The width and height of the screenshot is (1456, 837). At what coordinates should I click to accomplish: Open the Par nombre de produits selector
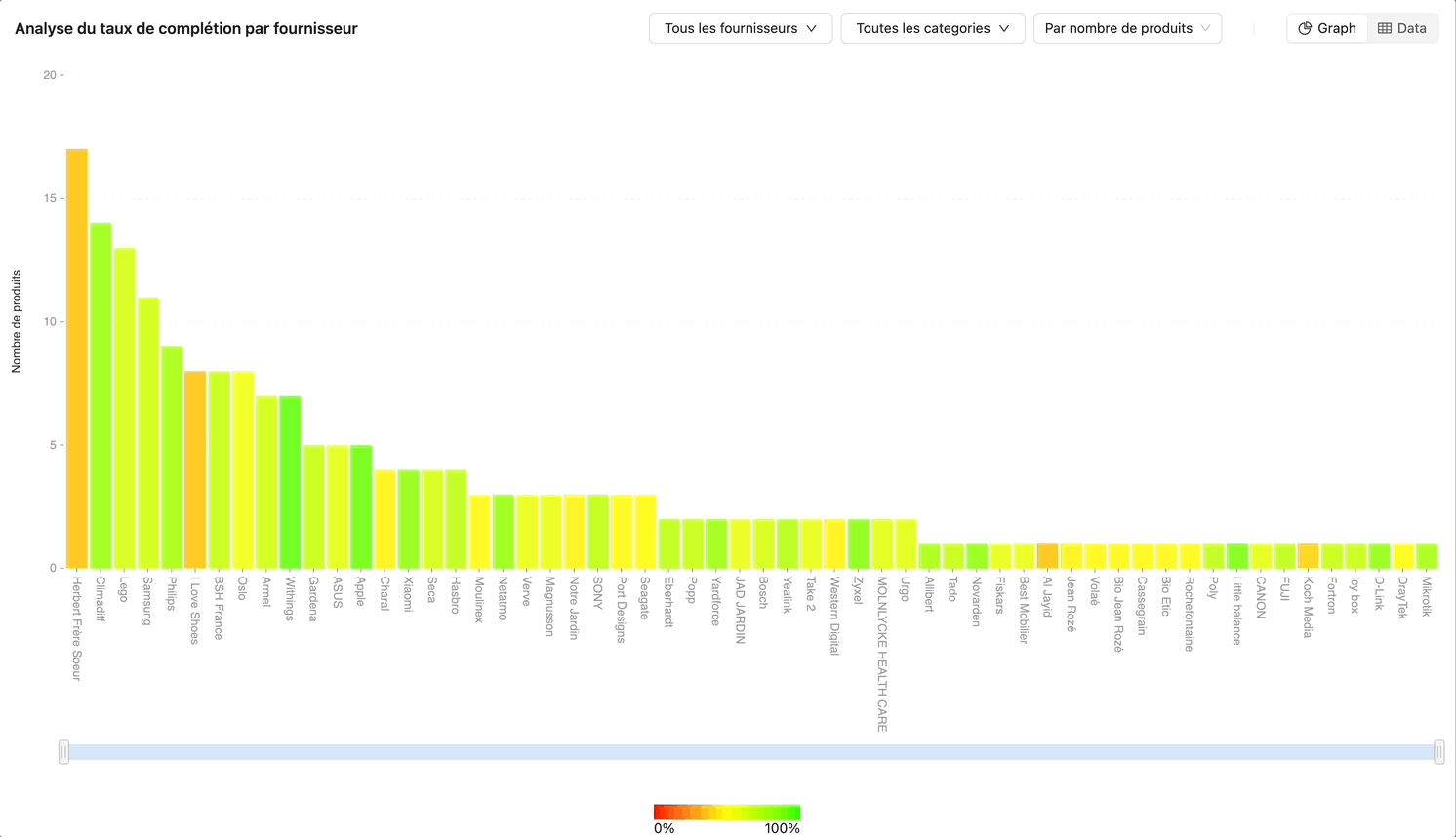[1126, 28]
